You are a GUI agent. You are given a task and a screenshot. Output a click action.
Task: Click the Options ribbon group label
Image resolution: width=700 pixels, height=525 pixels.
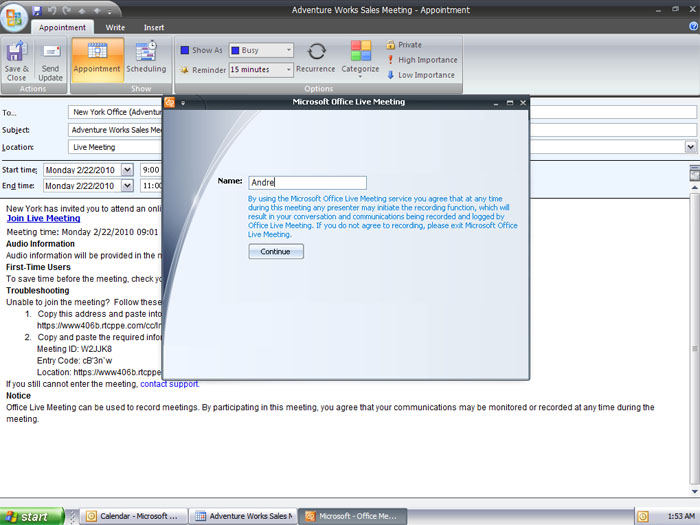(x=318, y=88)
